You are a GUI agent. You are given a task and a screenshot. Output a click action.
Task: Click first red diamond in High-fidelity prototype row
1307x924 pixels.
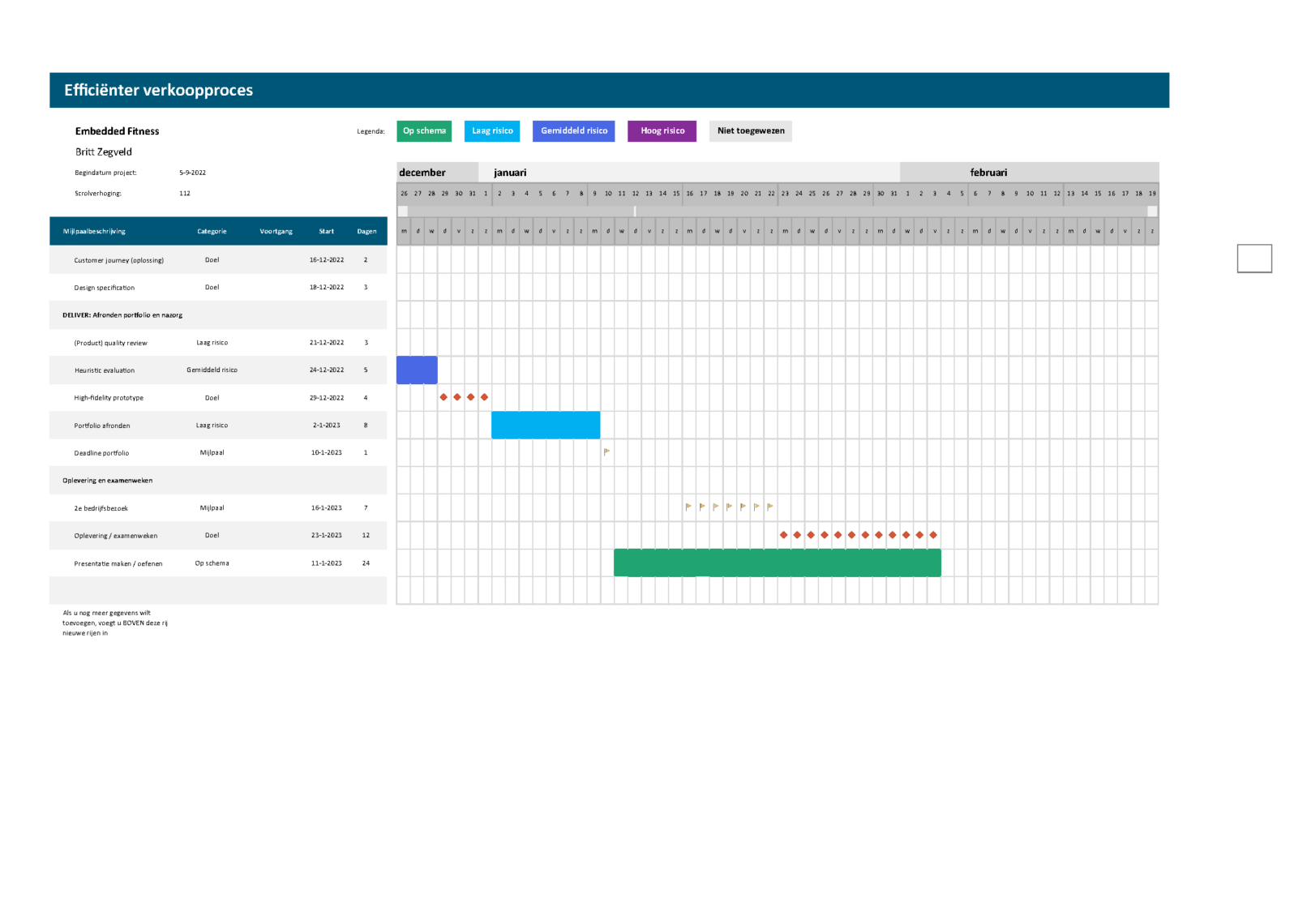[444, 397]
